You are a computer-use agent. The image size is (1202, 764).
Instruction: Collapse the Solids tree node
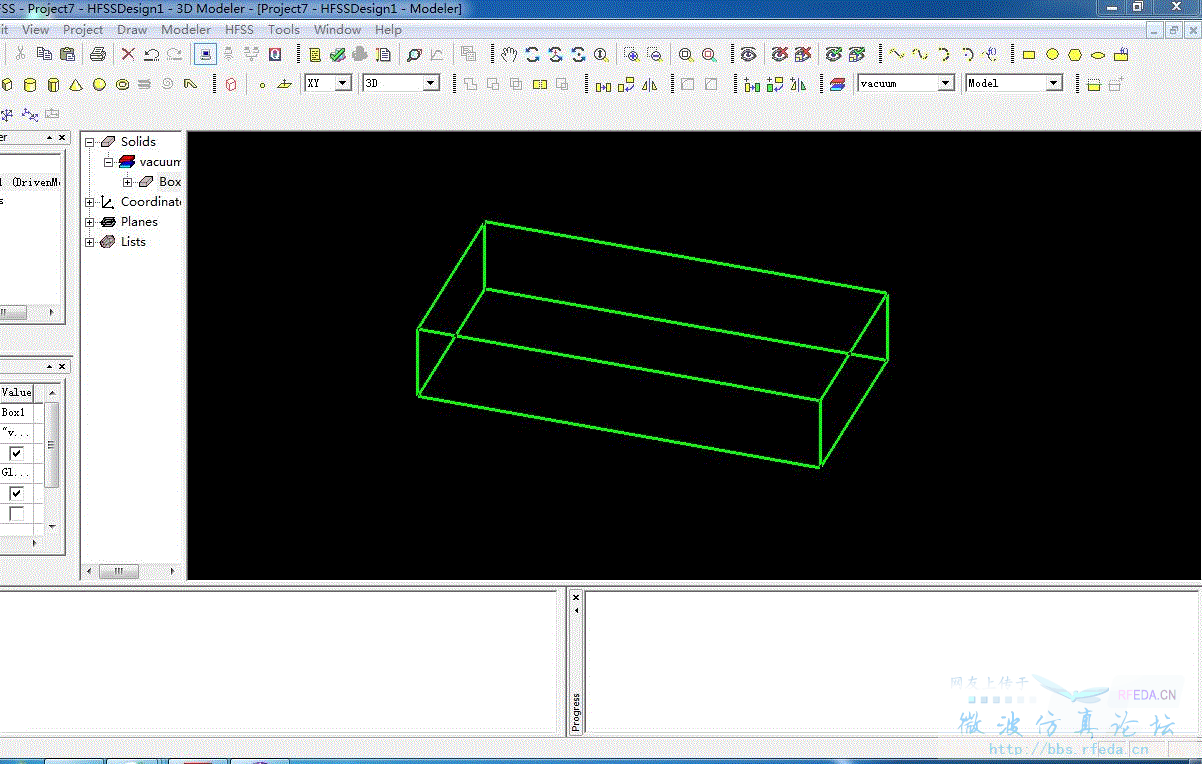point(90,142)
